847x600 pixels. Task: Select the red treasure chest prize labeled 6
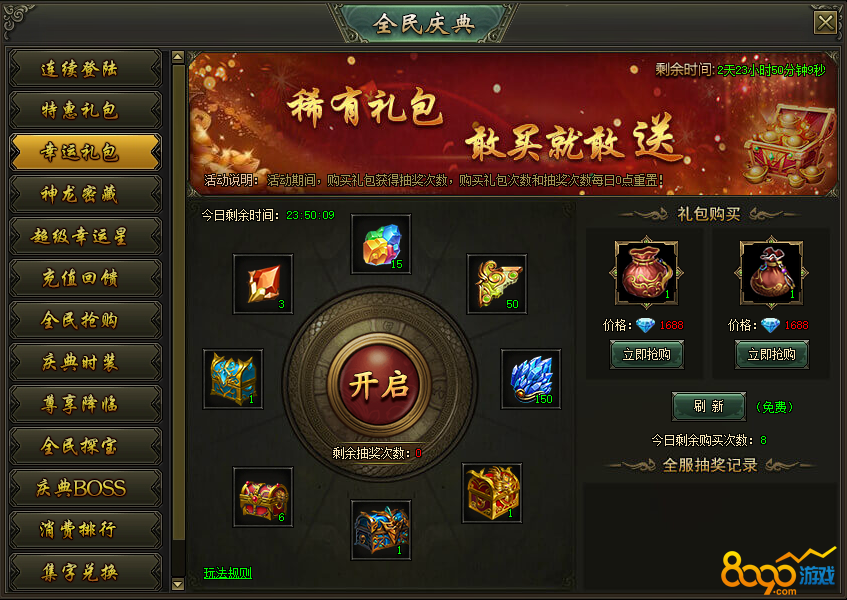coord(263,497)
